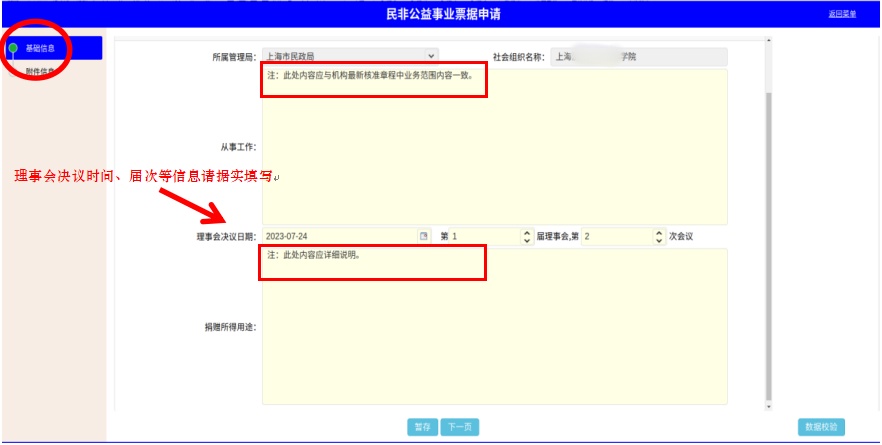Click the 暂存 button

tap(422, 427)
